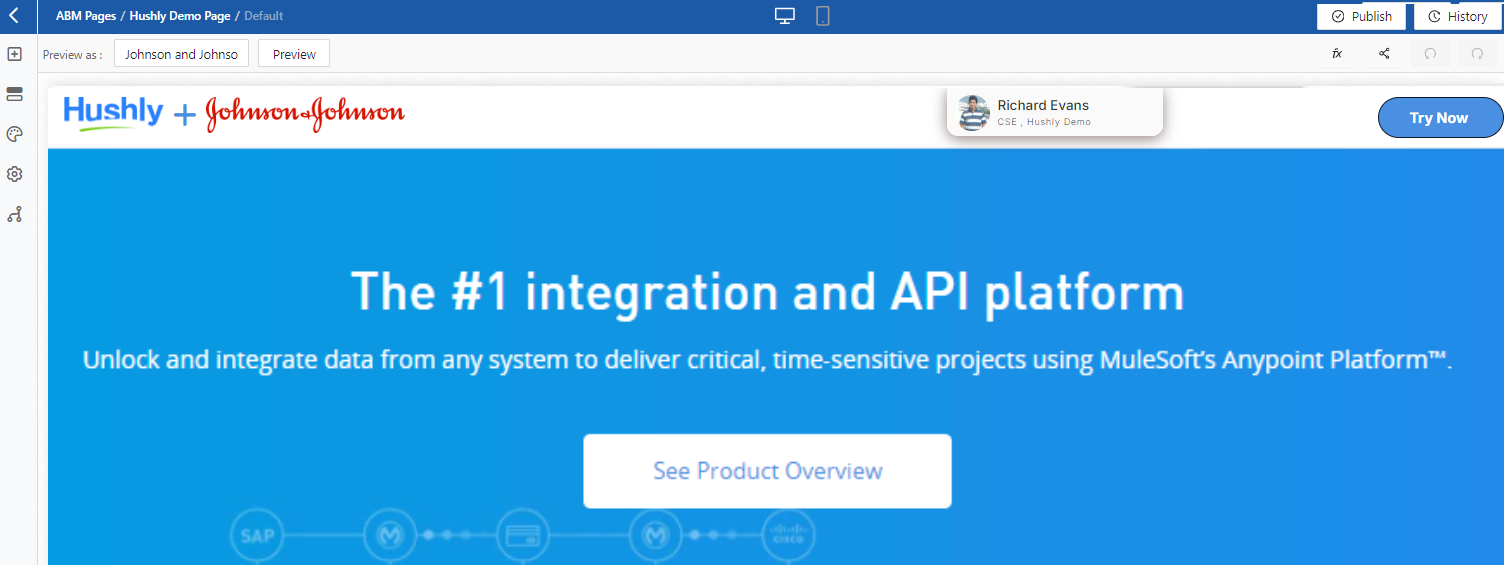Screen dimensions: 1504x565
Task: Navigate to ABM Pages breadcrumb
Action: pos(86,16)
